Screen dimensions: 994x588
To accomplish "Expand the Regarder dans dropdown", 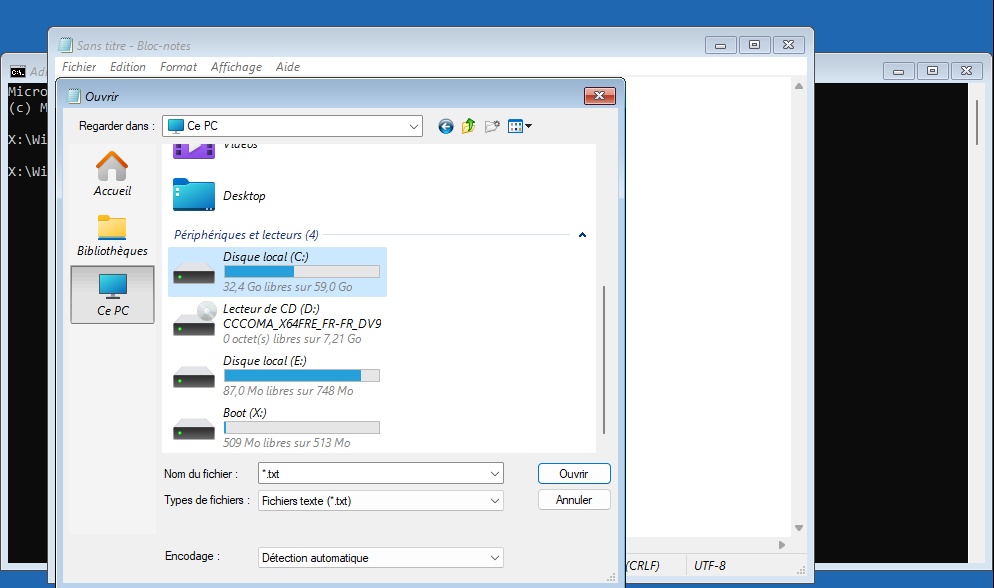I will (x=414, y=126).
